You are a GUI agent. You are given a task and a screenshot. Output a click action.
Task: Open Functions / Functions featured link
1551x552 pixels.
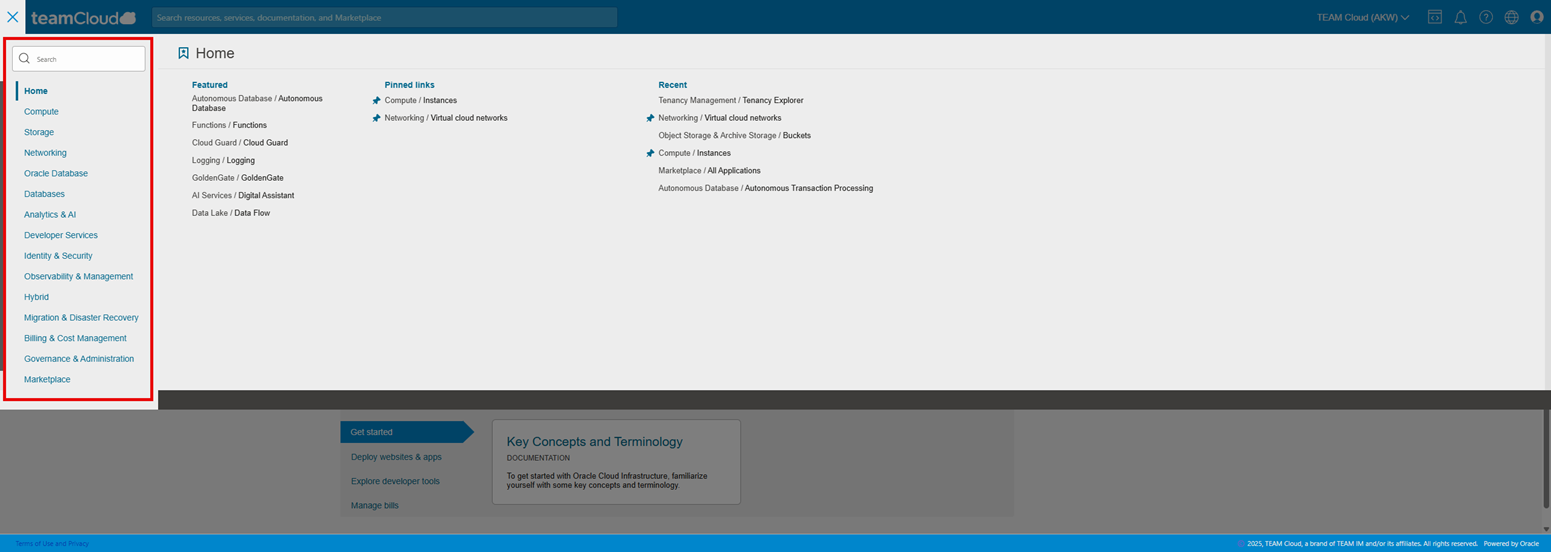pos(229,125)
